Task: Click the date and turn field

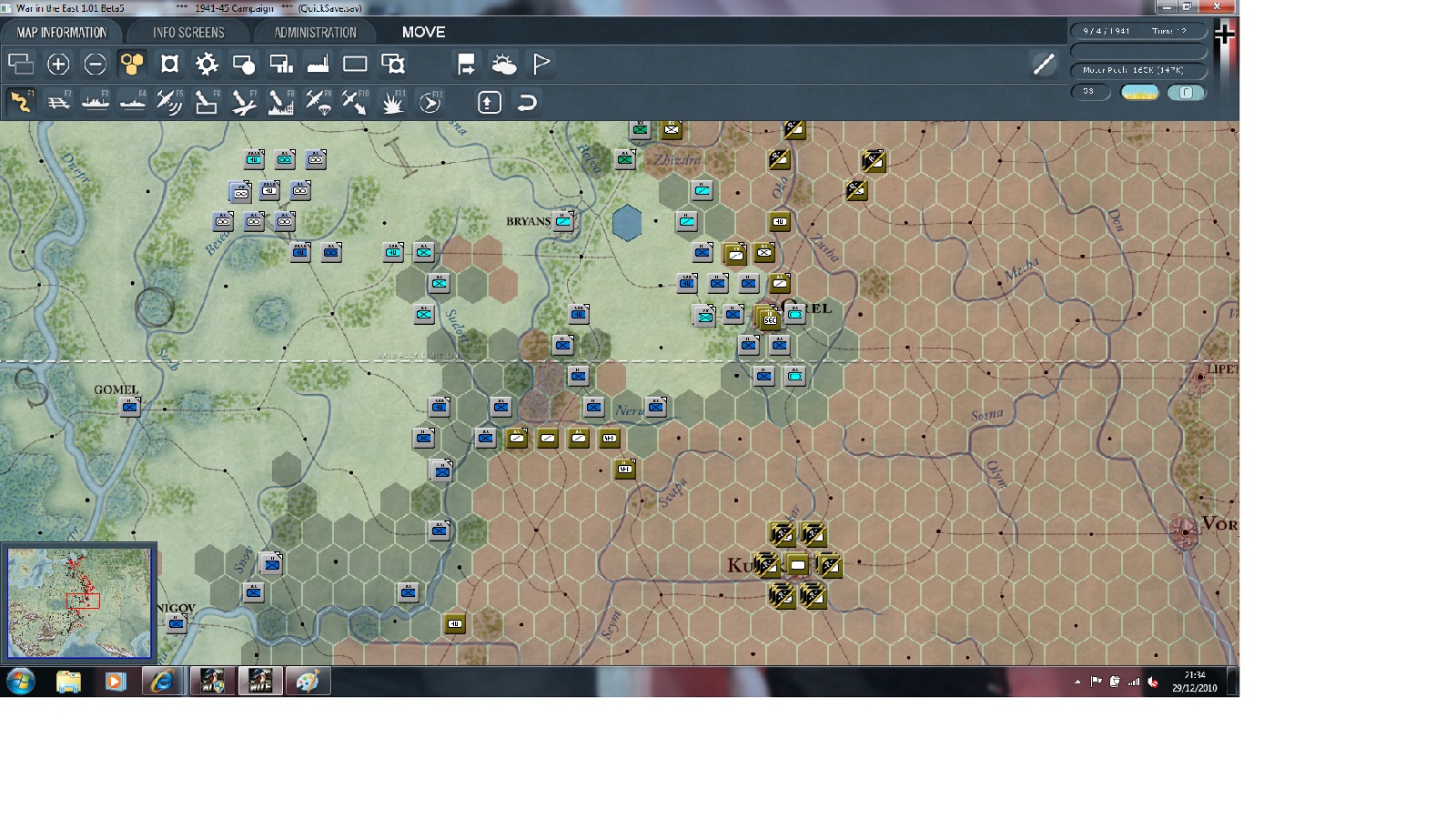Action: [1138, 31]
